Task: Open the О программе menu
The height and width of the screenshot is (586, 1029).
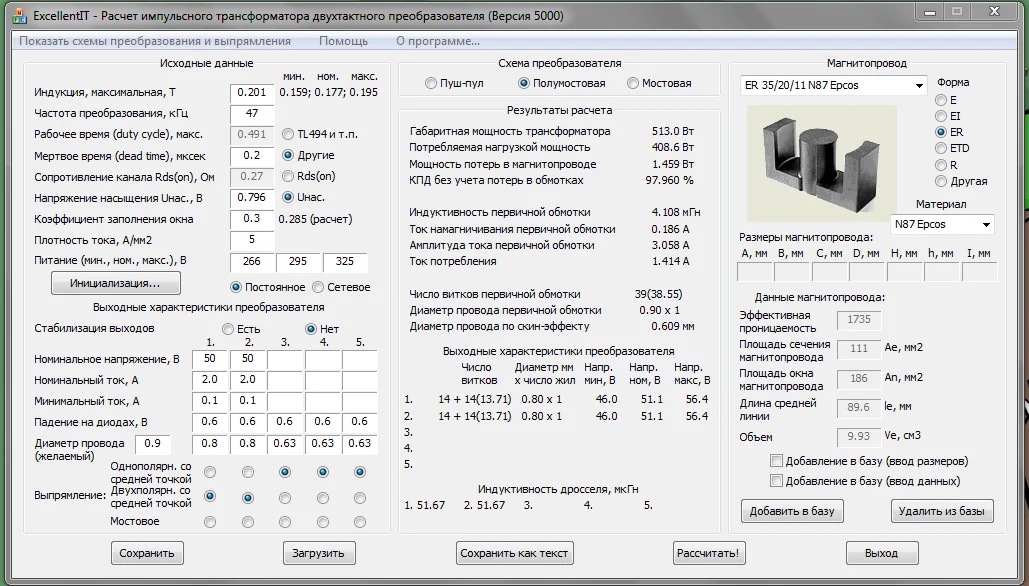Action: click(x=437, y=41)
